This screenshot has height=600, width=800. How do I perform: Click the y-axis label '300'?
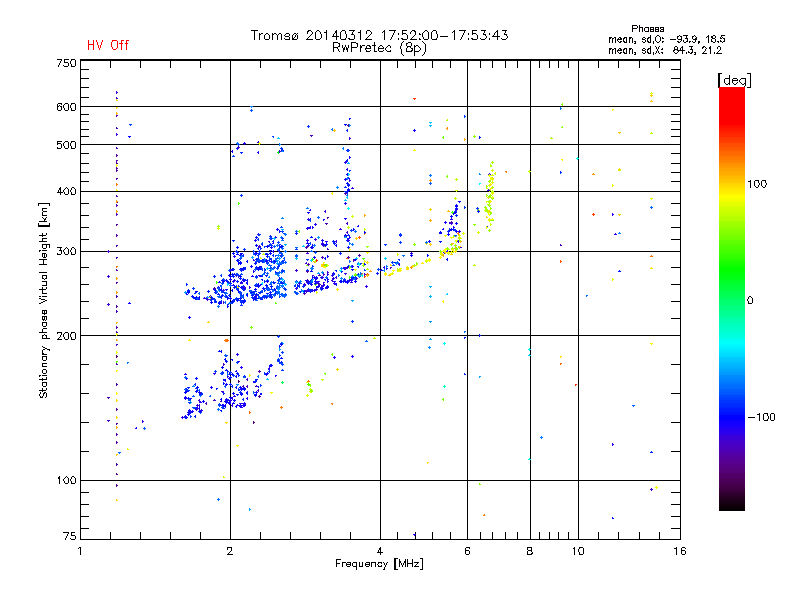66,252
